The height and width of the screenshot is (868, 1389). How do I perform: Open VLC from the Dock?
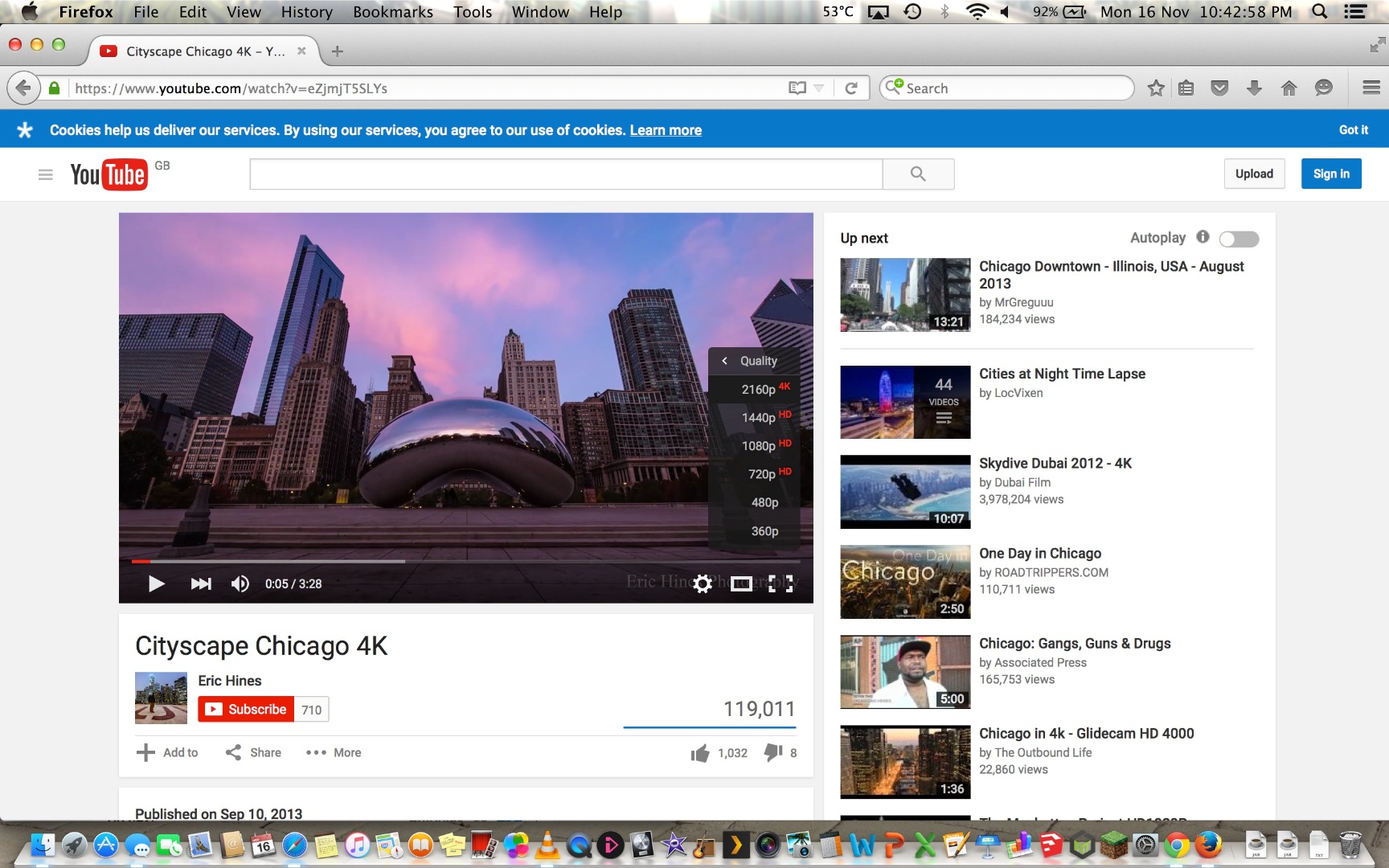547,845
